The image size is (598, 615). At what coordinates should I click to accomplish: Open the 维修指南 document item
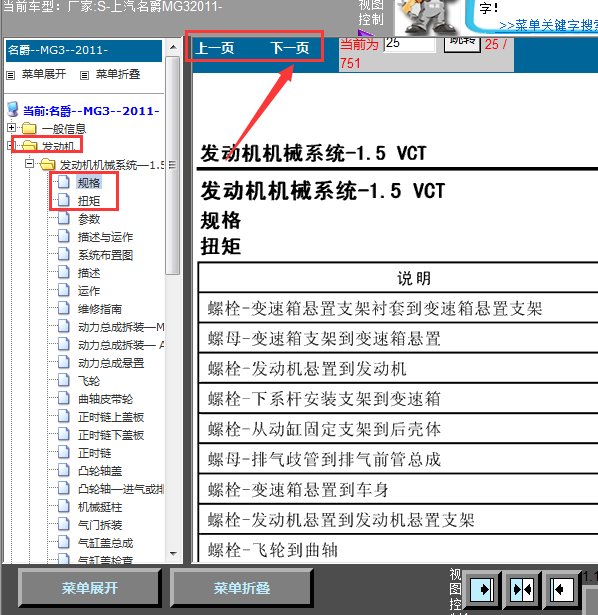tap(100, 309)
